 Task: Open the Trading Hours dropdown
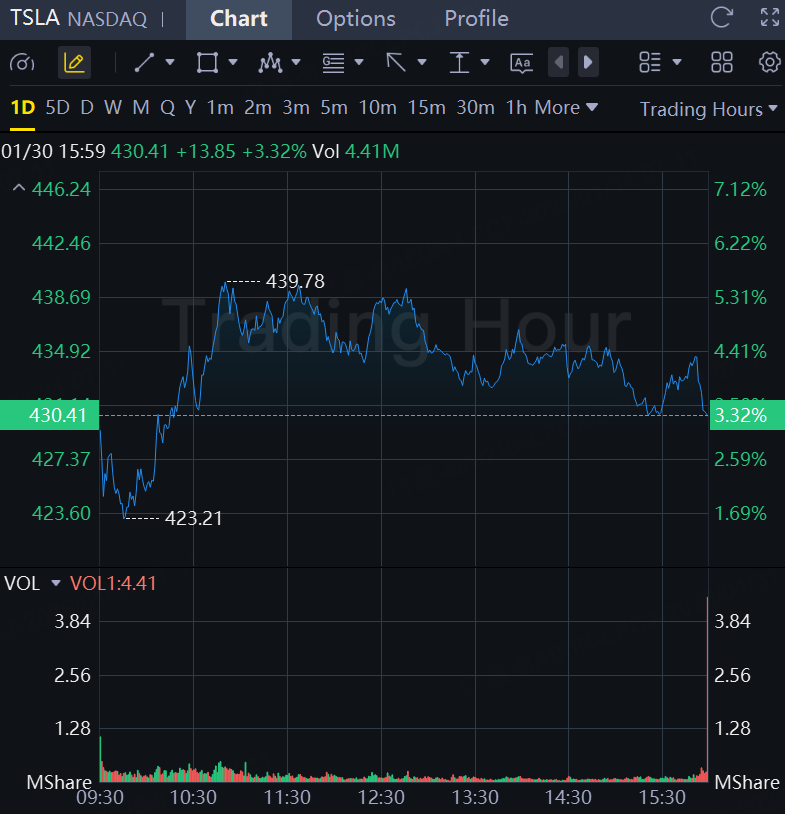pyautogui.click(x=708, y=110)
